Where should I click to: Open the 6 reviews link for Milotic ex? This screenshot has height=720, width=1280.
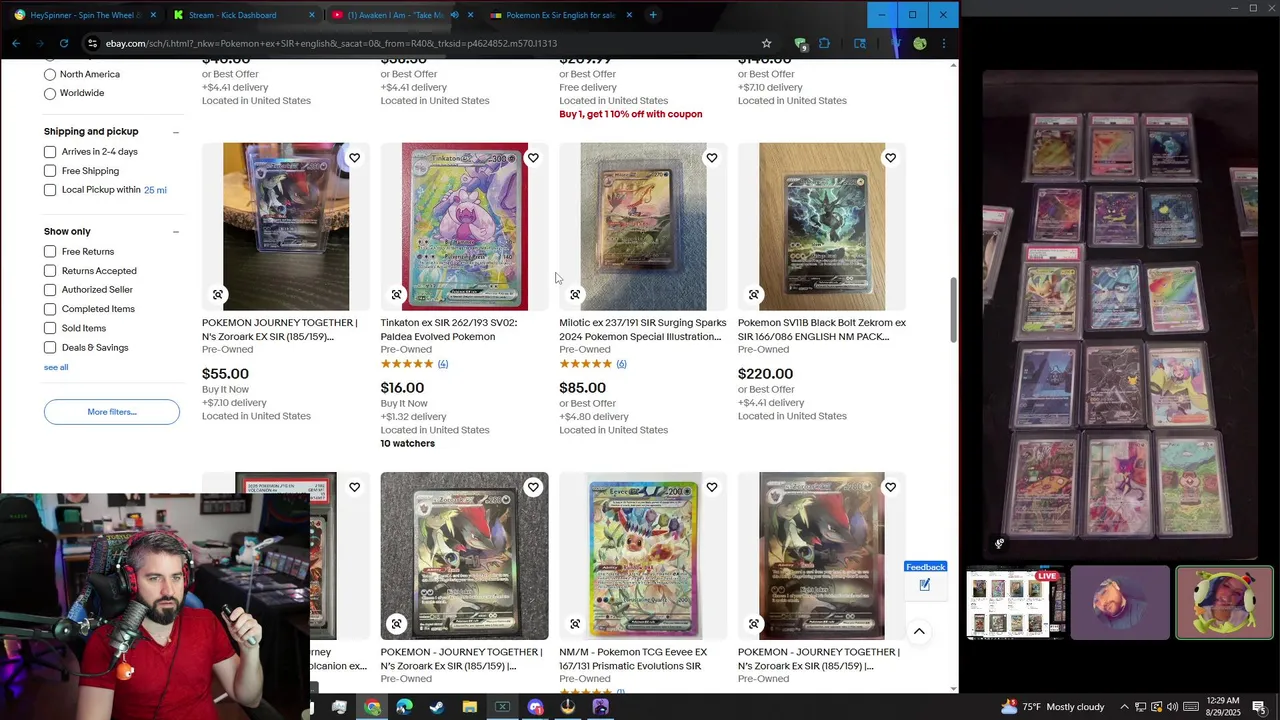[x=621, y=364]
